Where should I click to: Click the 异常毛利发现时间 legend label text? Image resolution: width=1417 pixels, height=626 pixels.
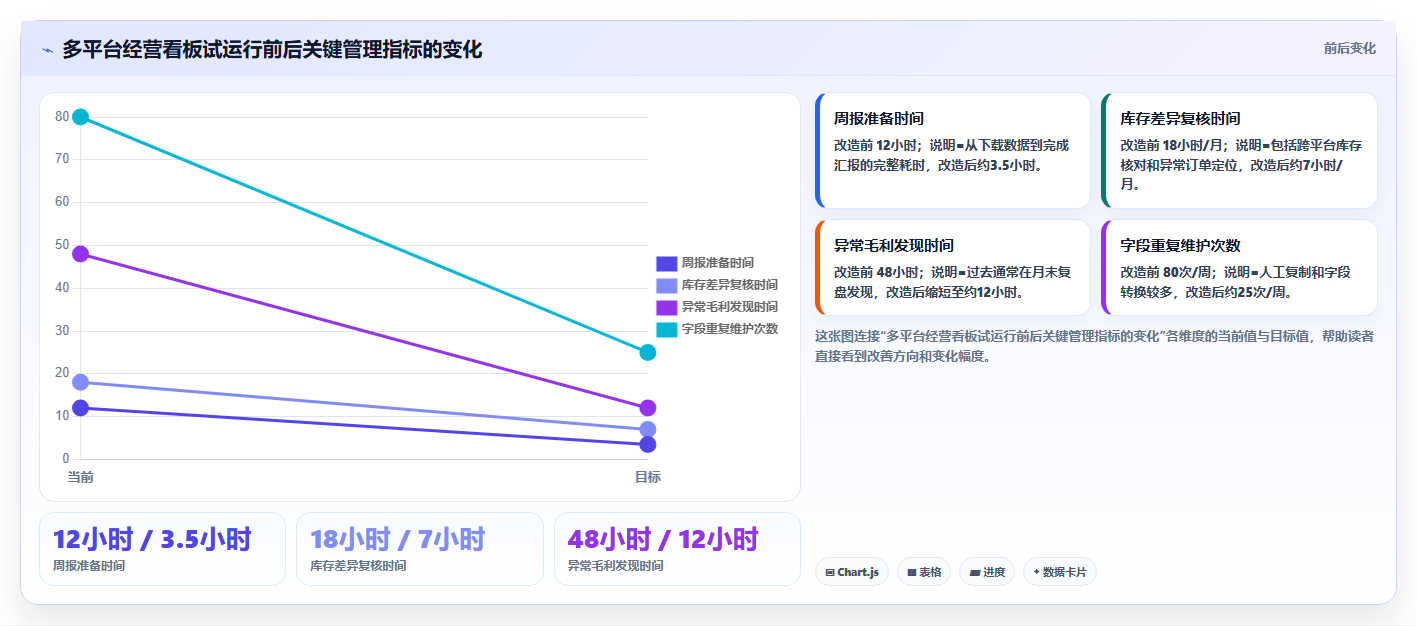[730, 307]
